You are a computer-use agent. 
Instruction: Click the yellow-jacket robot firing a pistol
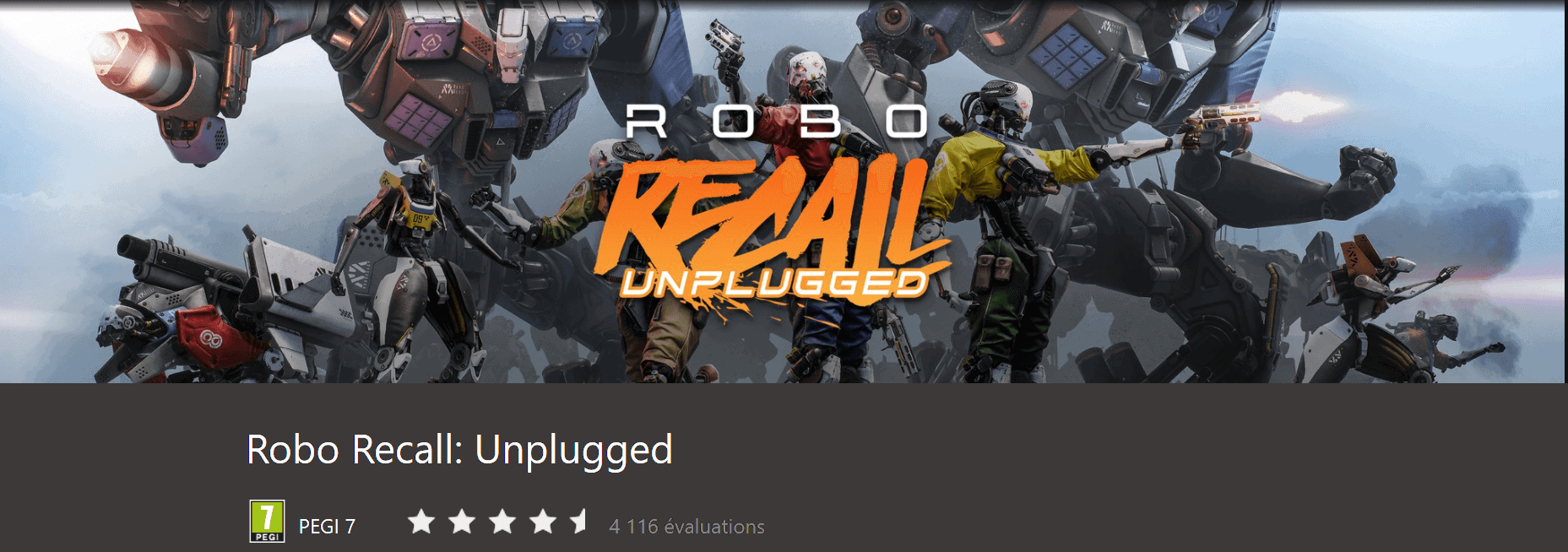click(x=1013, y=219)
